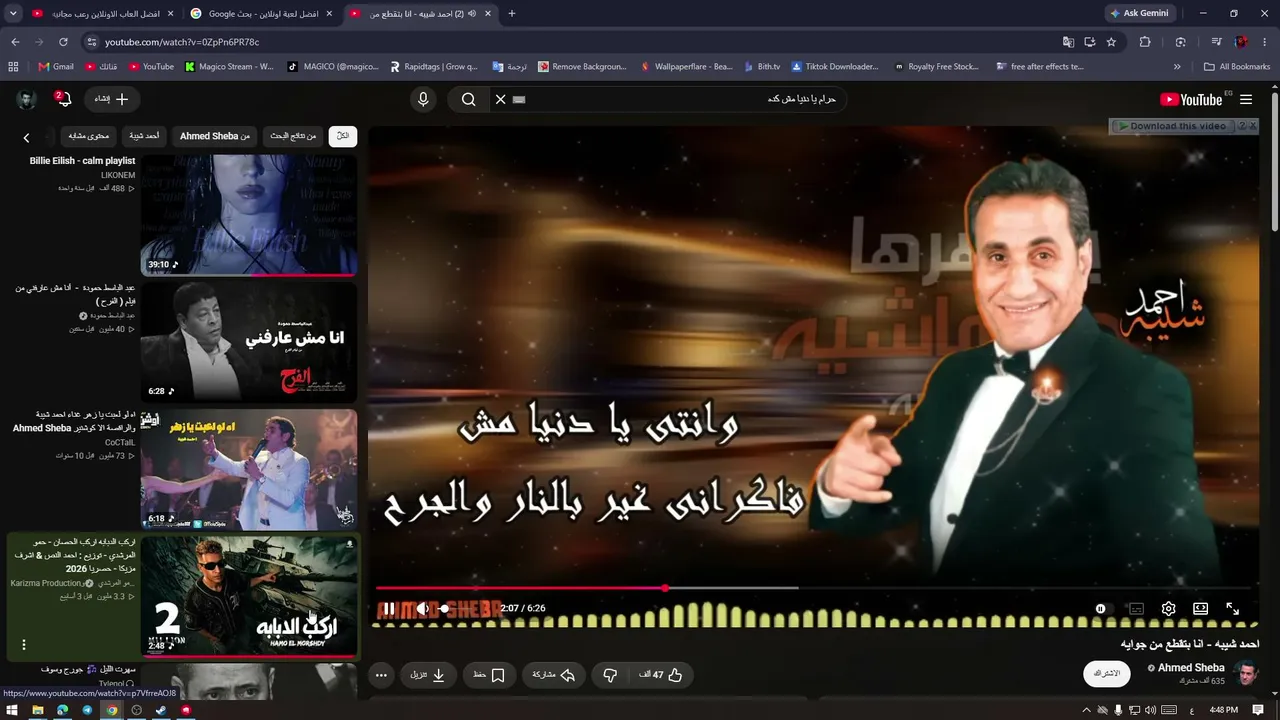1280x720 pixels.
Task: Like the video with thumbs-up button
Action: click(661, 675)
